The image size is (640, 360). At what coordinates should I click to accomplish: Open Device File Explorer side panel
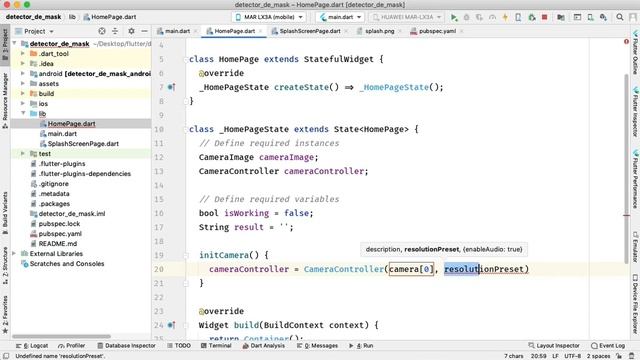(635, 304)
